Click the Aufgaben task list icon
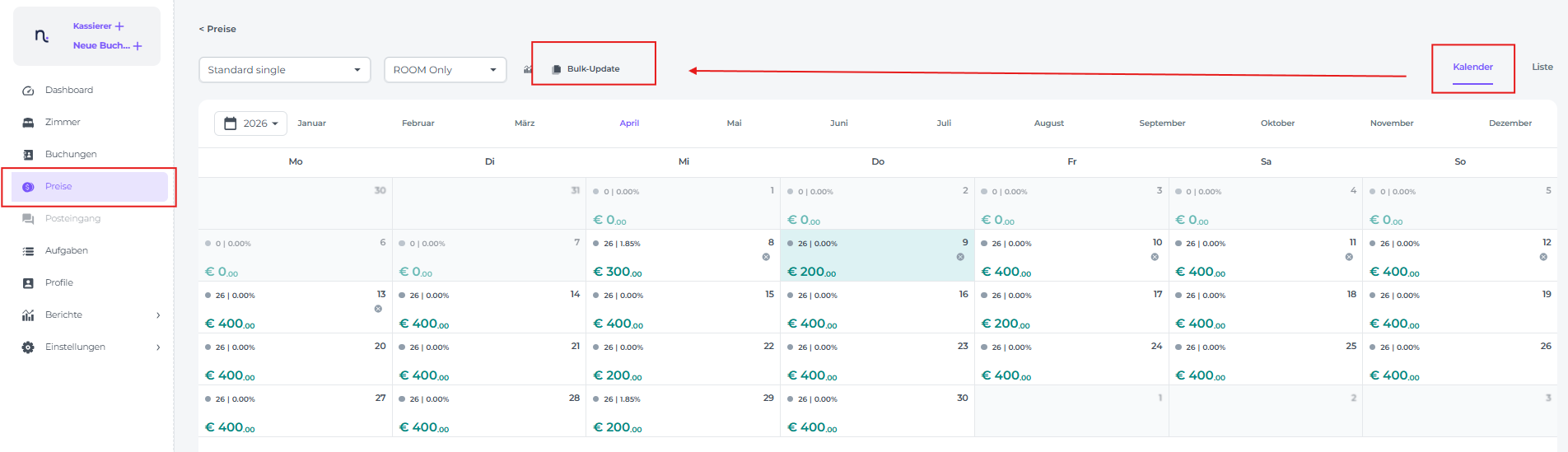 tap(28, 251)
